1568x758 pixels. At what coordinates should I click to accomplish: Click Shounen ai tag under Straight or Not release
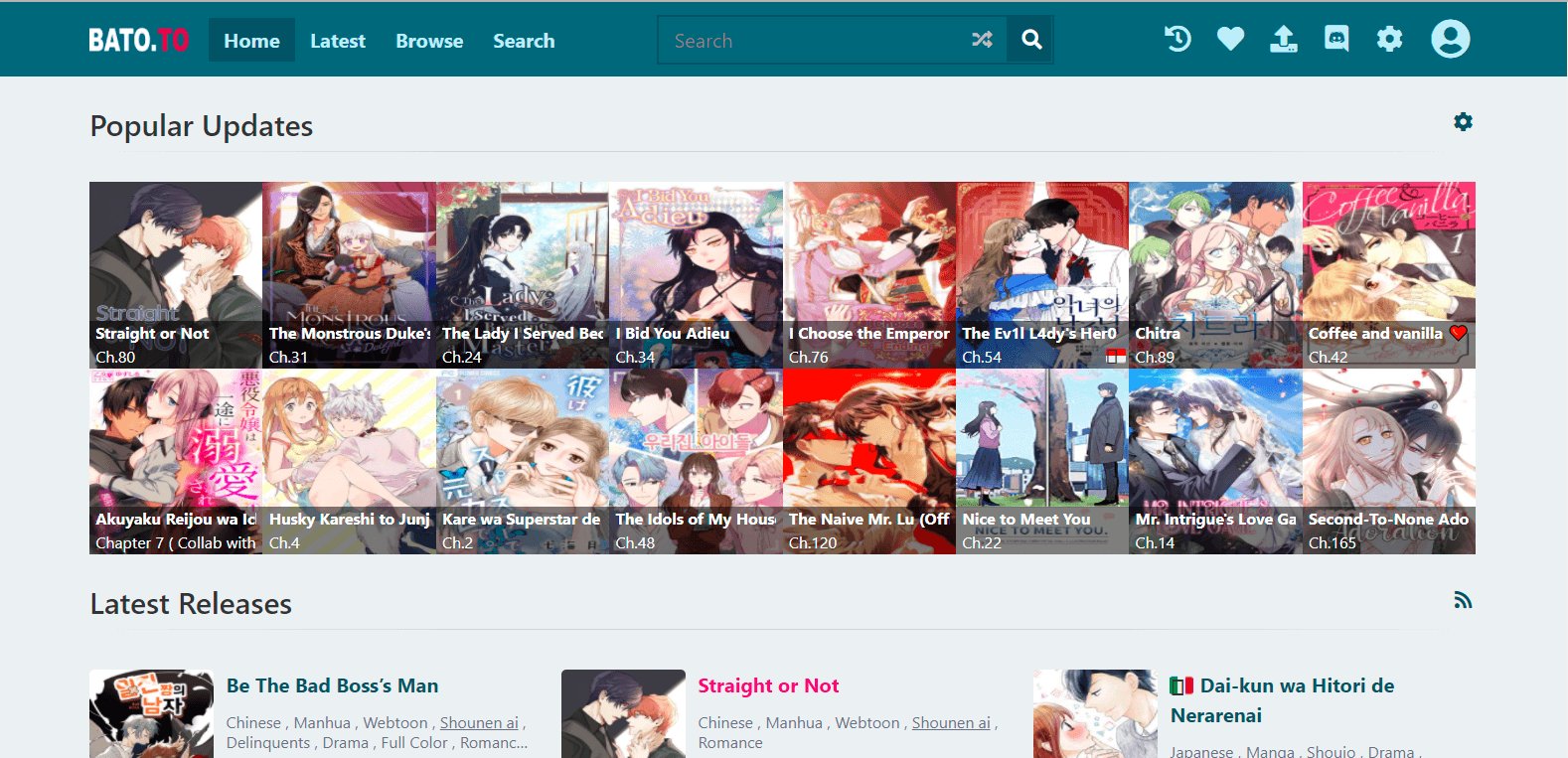pyautogui.click(x=951, y=723)
